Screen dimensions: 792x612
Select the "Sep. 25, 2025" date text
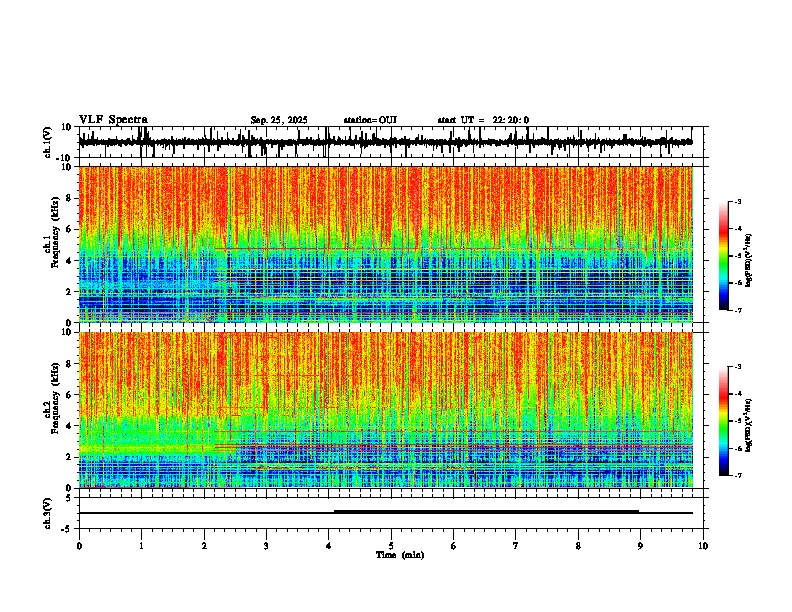279,120
